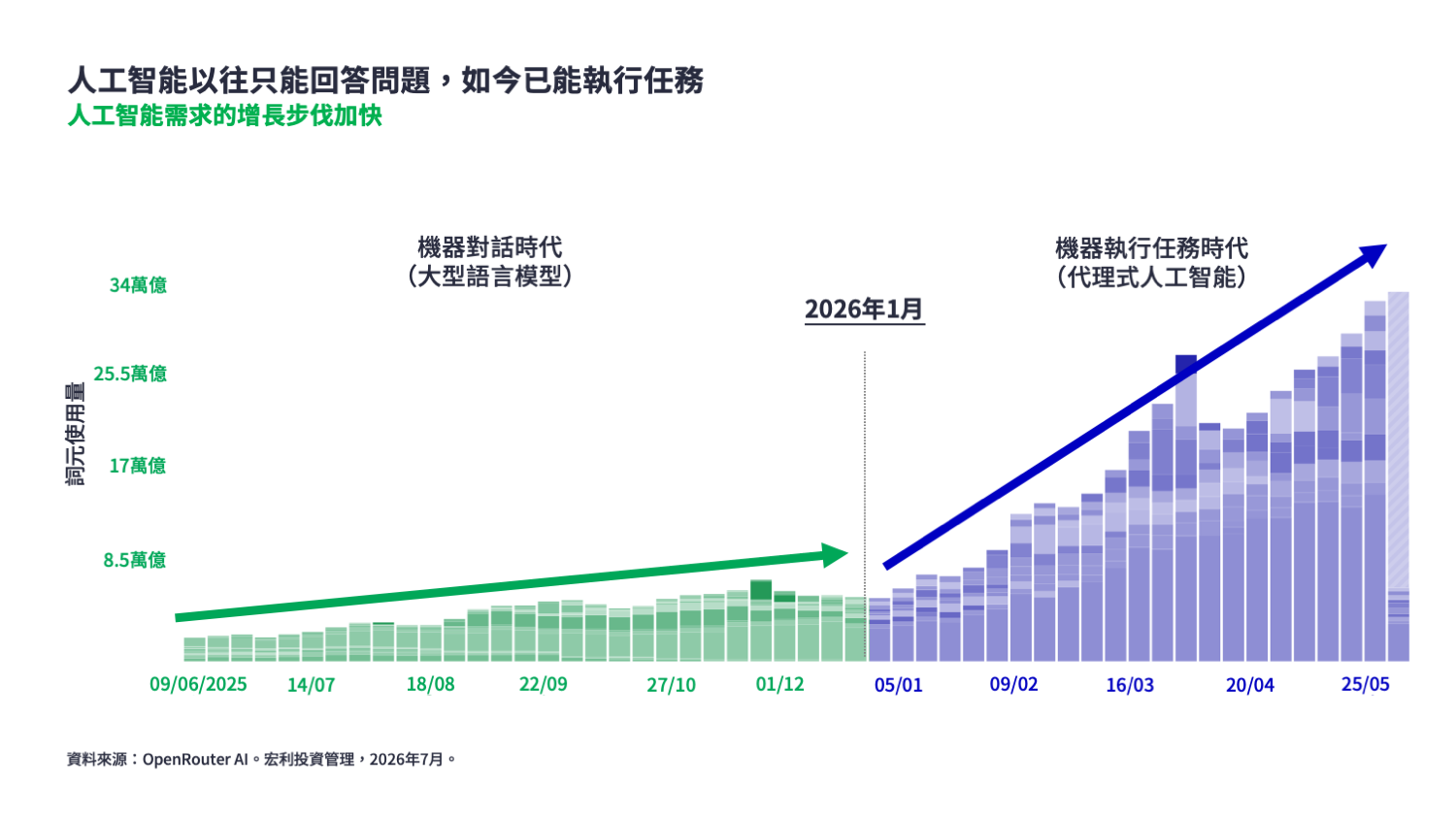Click the x-axis date 14/07

[x=311, y=685]
